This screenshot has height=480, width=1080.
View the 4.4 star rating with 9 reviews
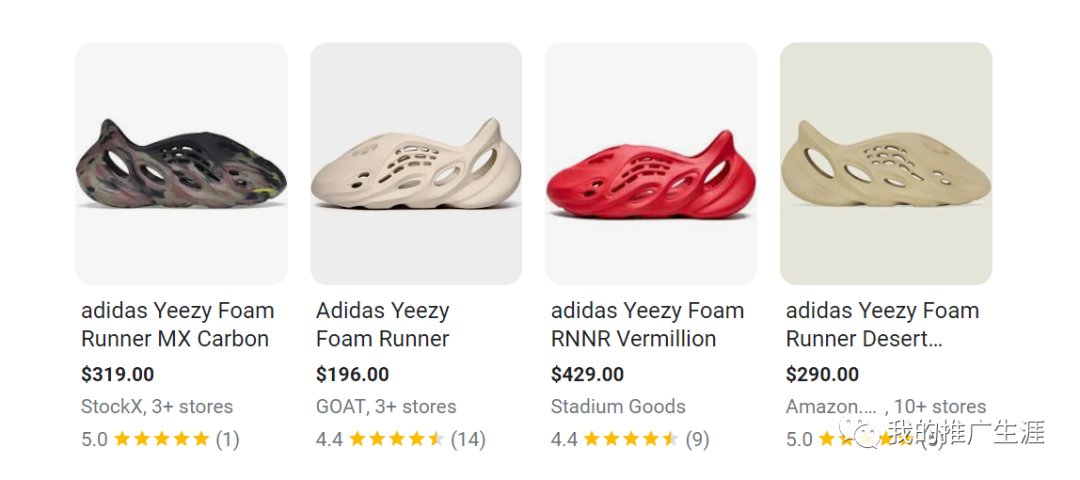click(630, 439)
